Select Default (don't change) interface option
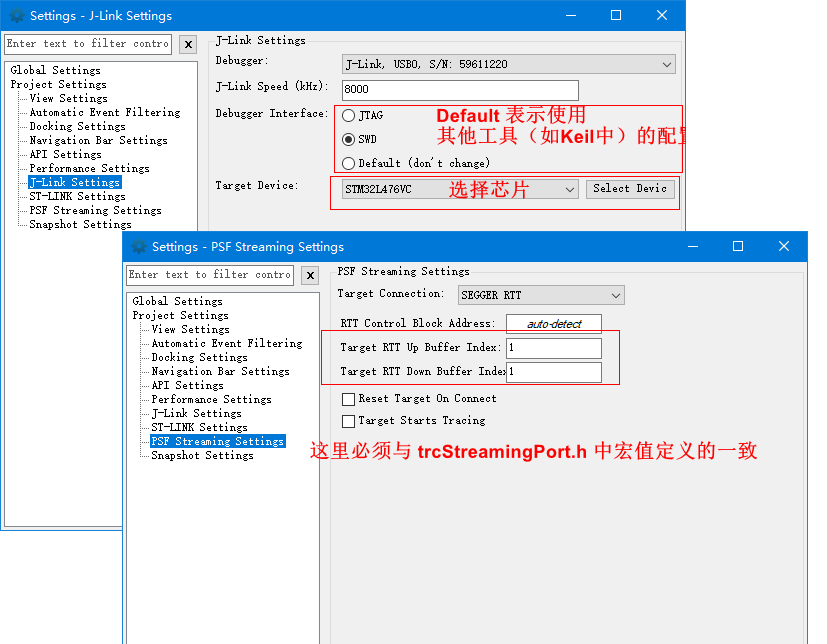 (x=348, y=164)
